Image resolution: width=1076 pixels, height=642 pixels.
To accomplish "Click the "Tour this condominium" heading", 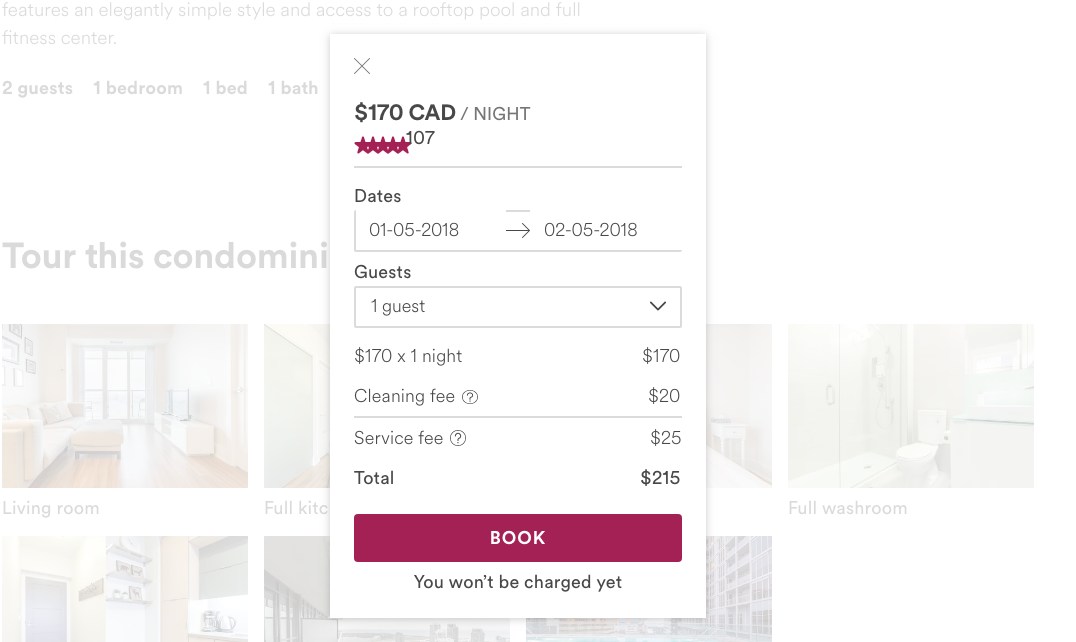I will [x=165, y=257].
